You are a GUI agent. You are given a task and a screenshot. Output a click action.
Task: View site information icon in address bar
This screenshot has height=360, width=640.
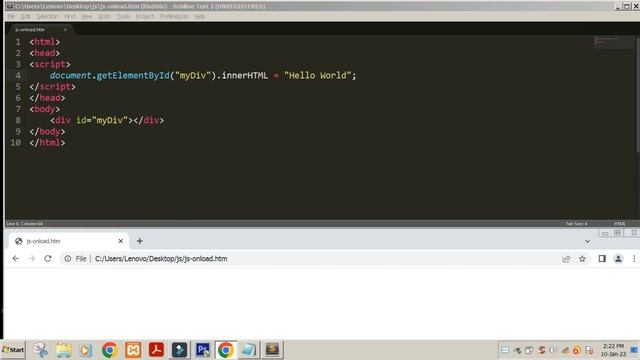point(67,258)
